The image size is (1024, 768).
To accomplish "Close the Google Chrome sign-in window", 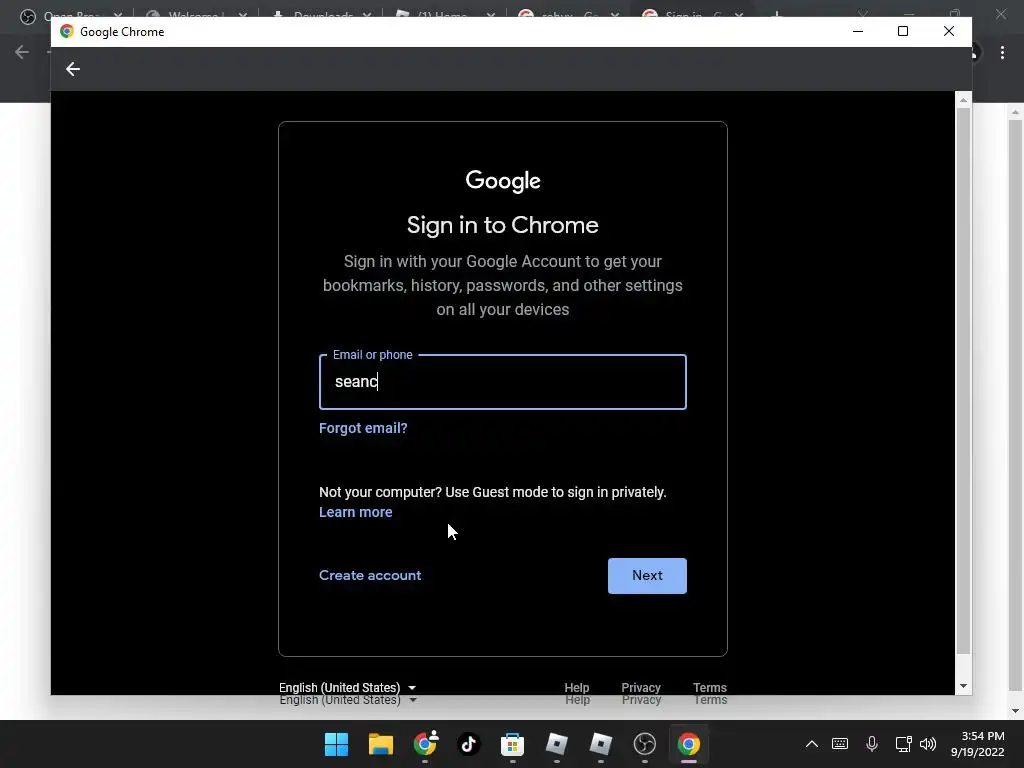I will [x=948, y=31].
